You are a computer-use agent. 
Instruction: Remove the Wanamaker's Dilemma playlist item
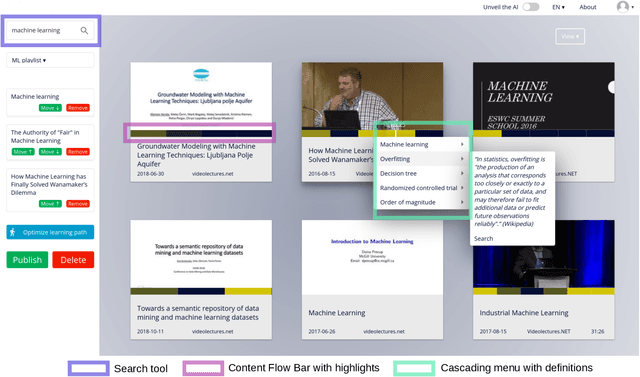[78, 204]
